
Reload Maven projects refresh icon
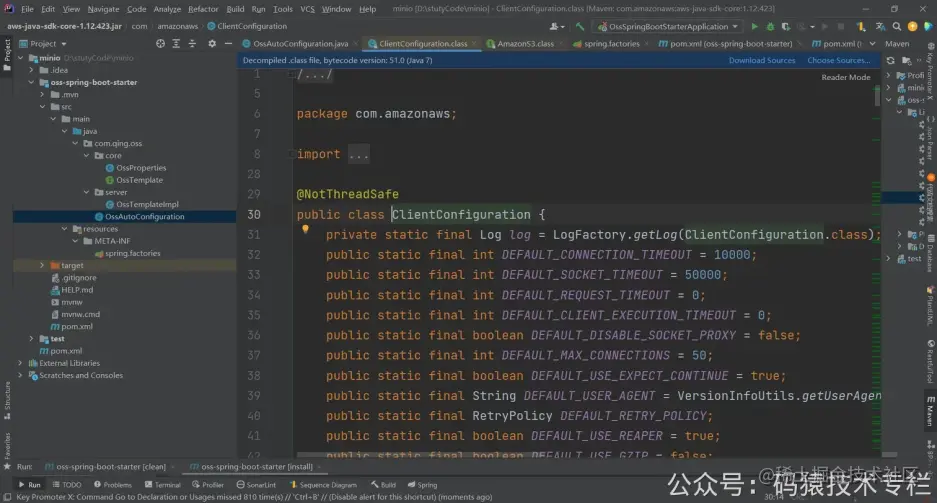pos(890,60)
